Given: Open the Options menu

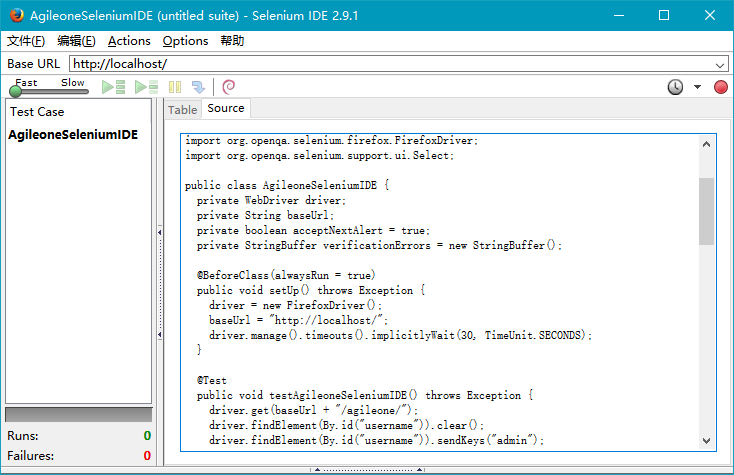Looking at the screenshot, I should coord(185,41).
